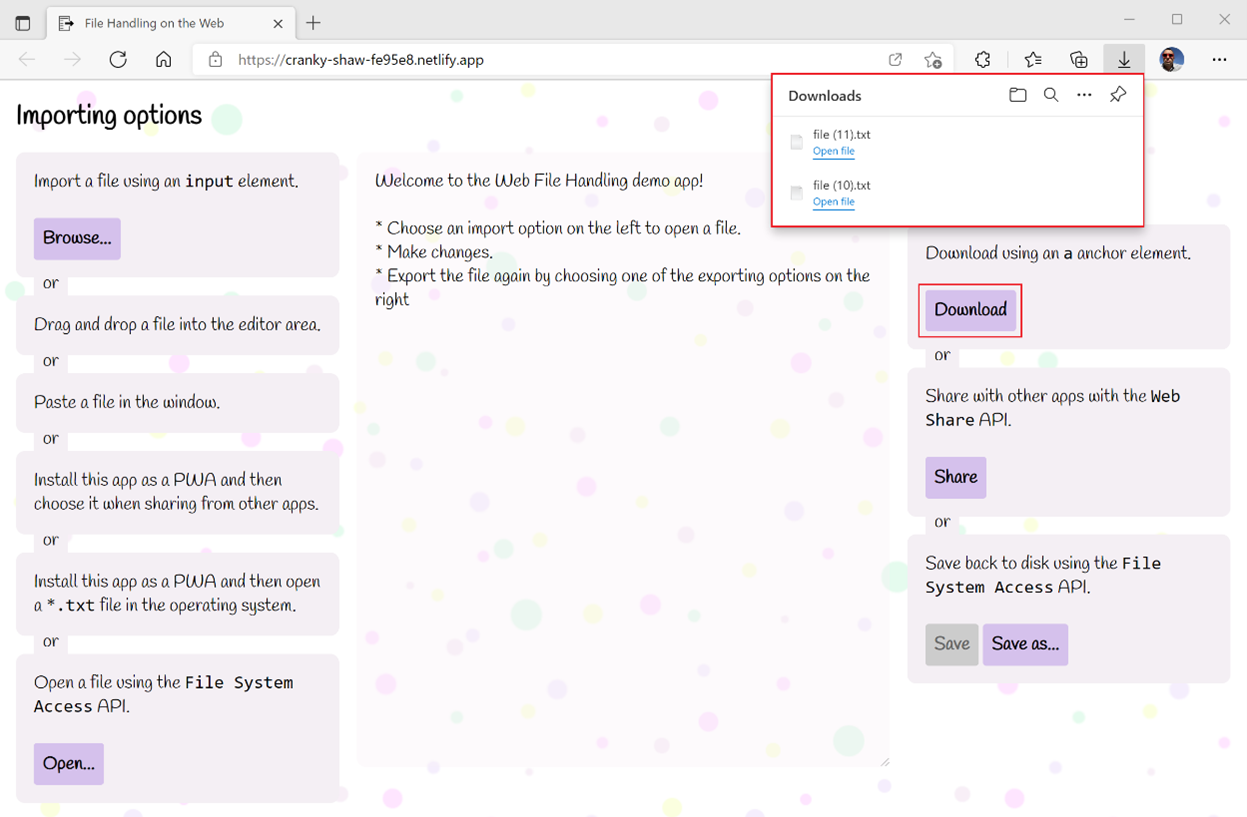
Task: Open browser Extensions puzzle icon
Action: [983, 60]
